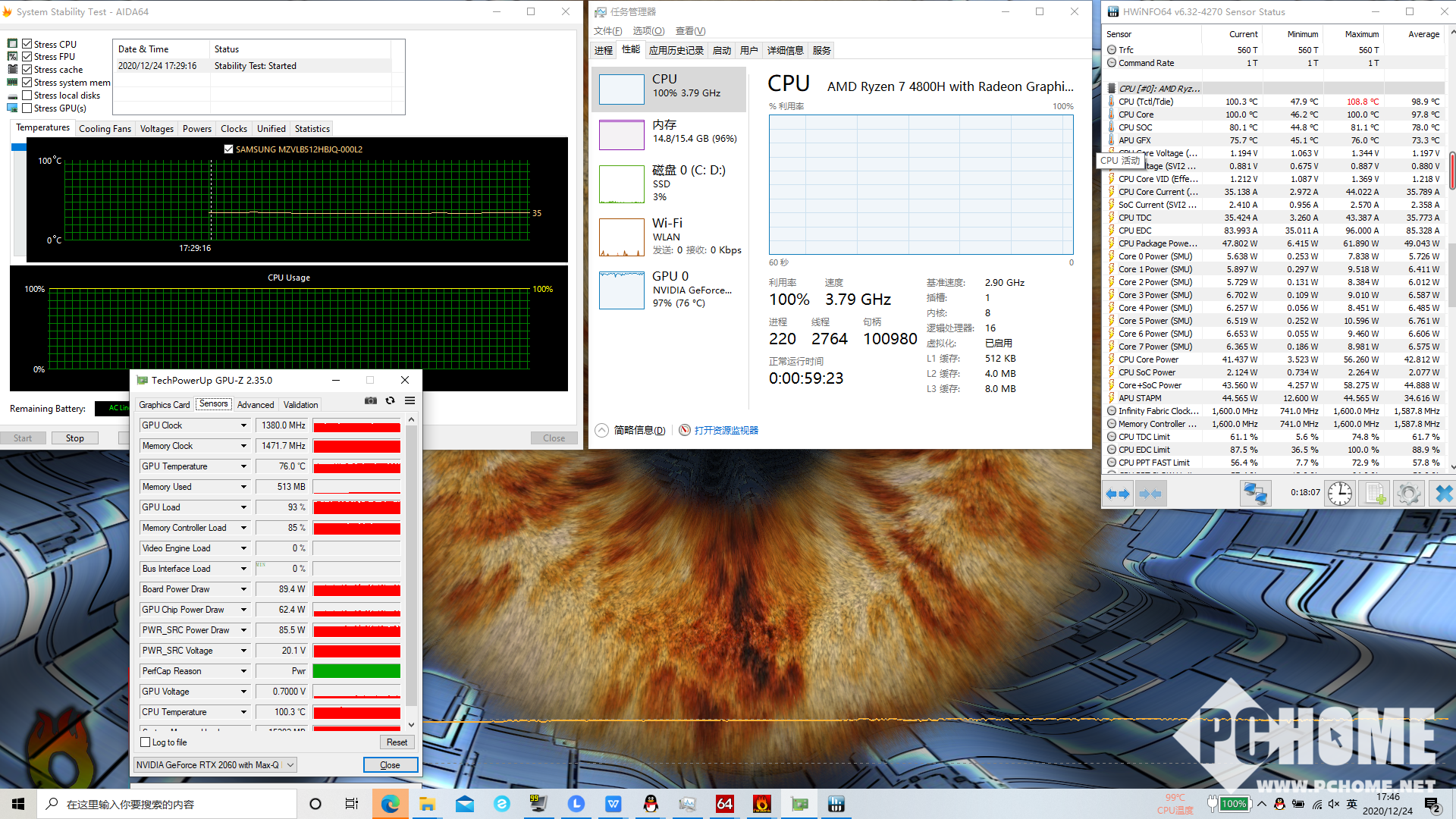Open the Validation tab in GPU-Z
Screen dimensions: 1456x819
(300, 405)
